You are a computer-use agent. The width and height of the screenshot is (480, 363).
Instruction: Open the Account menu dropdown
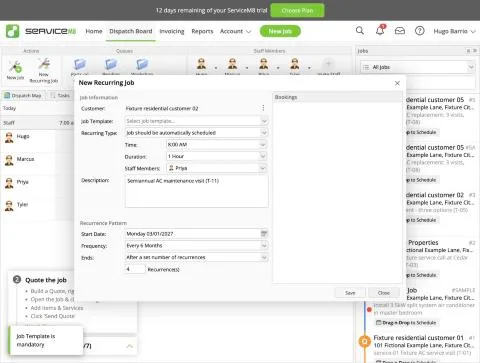click(235, 31)
